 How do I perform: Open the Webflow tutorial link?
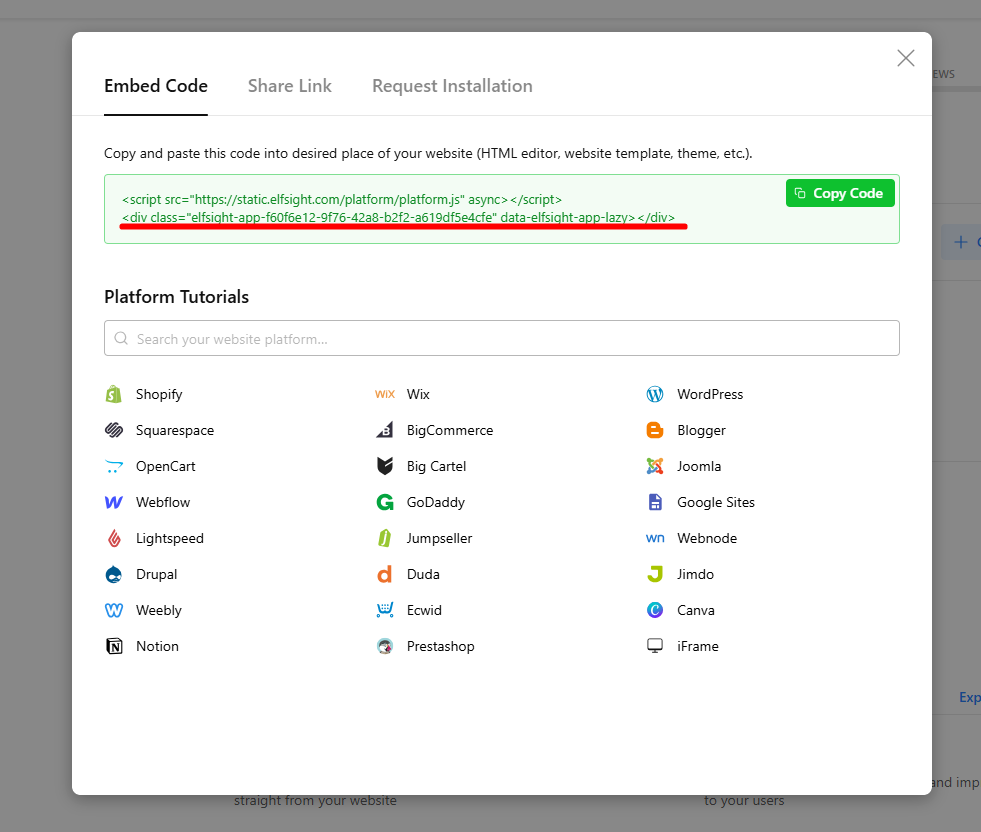pyautogui.click(x=163, y=502)
